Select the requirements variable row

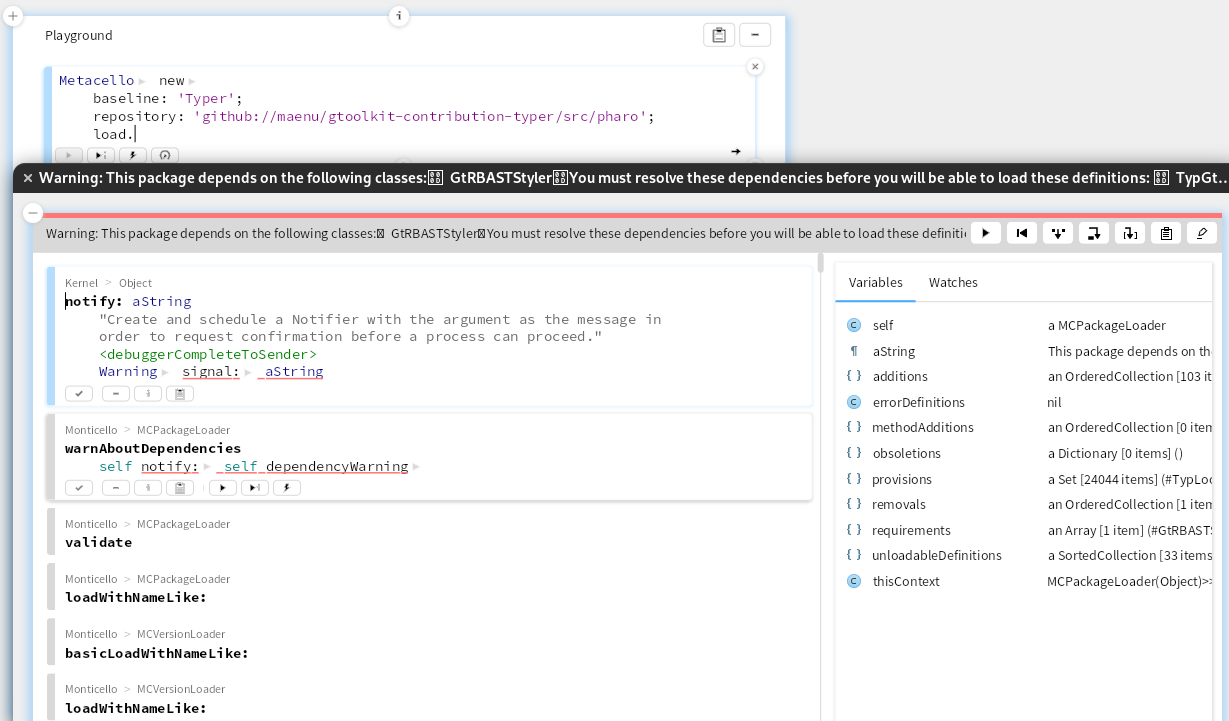pos(1024,530)
